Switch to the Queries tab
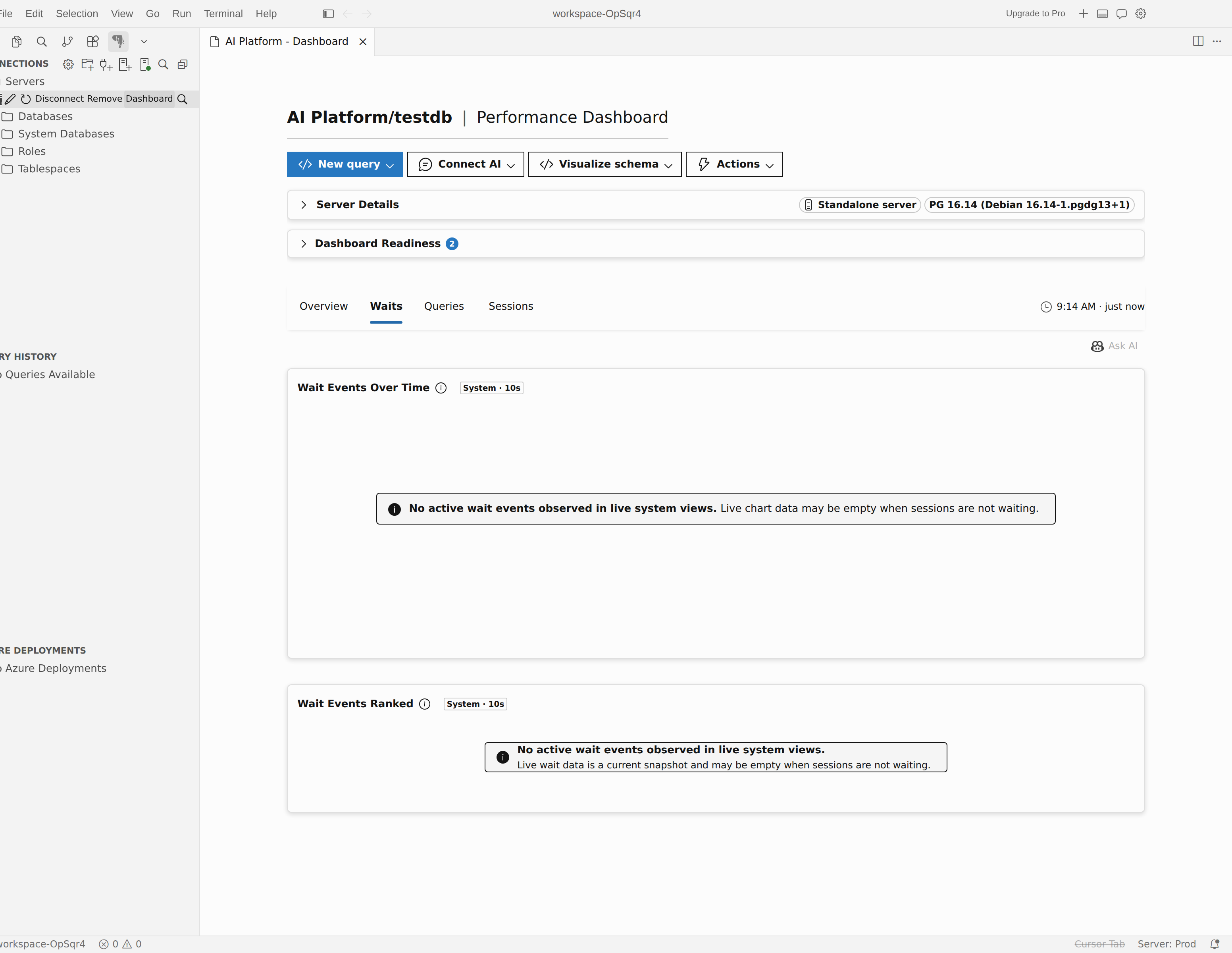 [444, 306]
